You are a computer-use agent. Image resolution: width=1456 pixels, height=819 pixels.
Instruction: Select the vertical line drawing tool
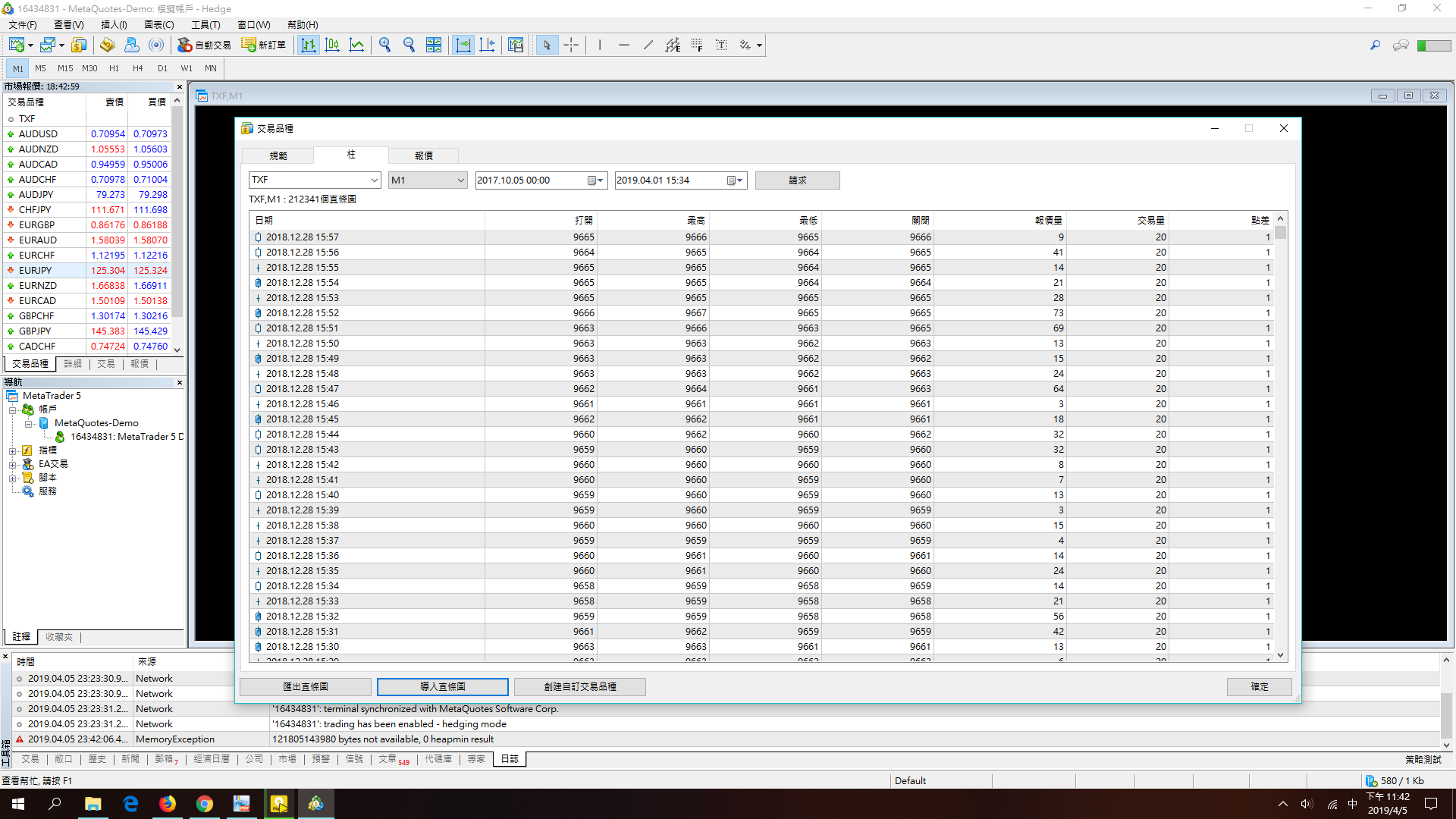(599, 45)
